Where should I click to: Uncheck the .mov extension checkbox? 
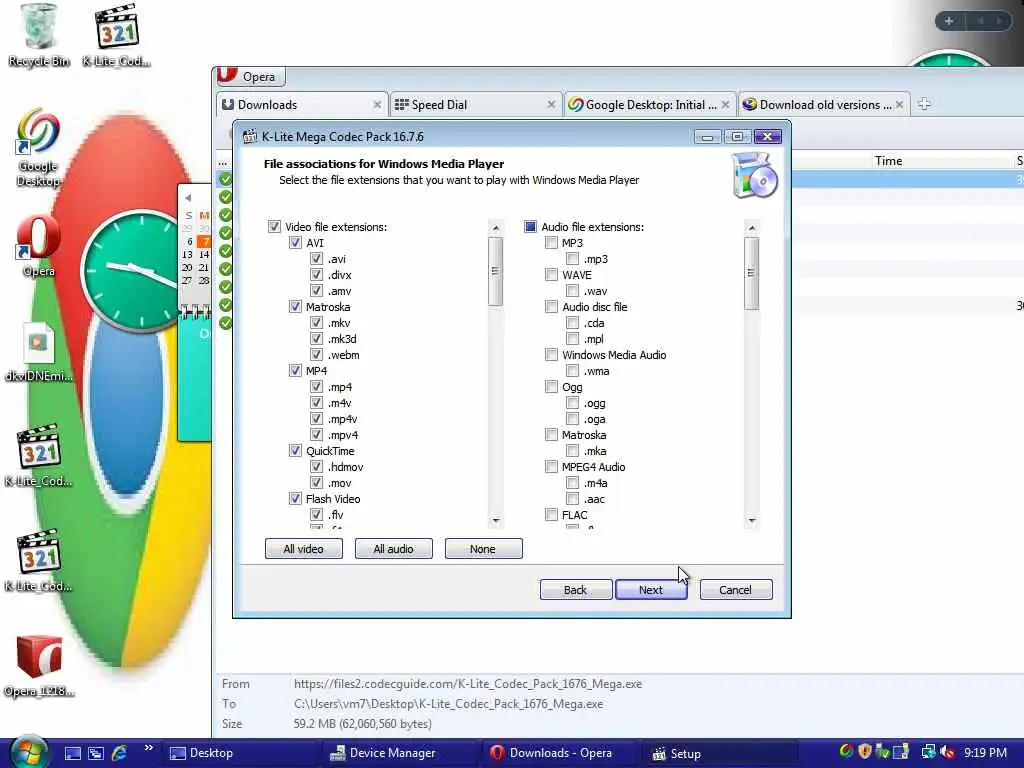coord(316,483)
